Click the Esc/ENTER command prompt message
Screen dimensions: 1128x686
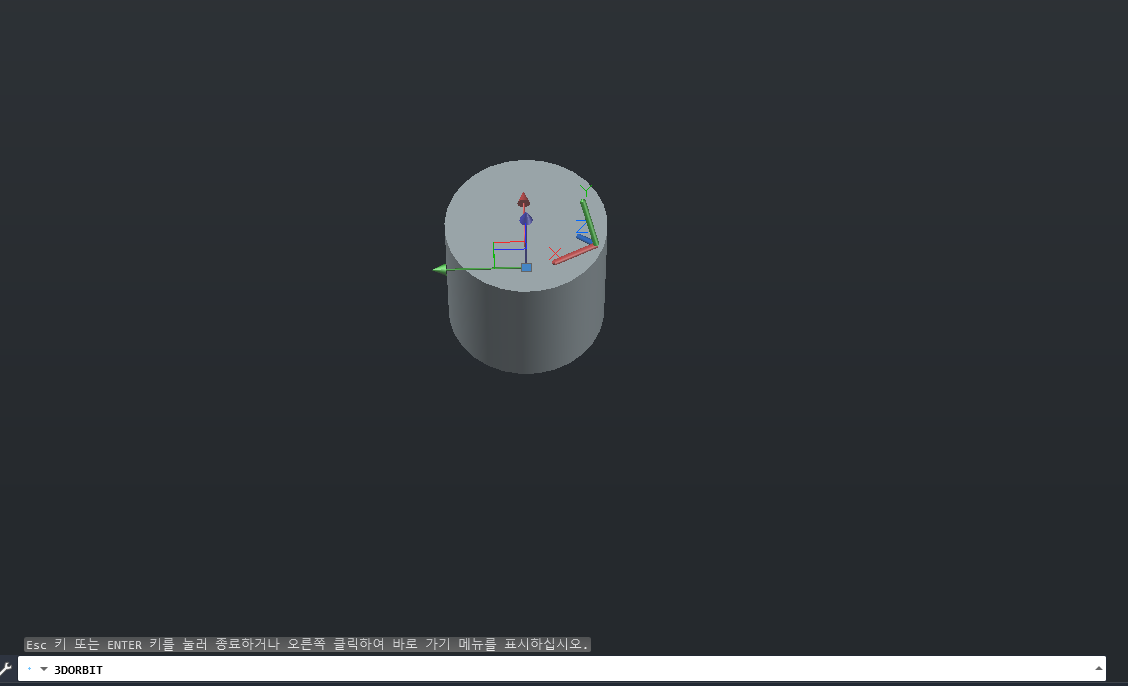tap(307, 644)
